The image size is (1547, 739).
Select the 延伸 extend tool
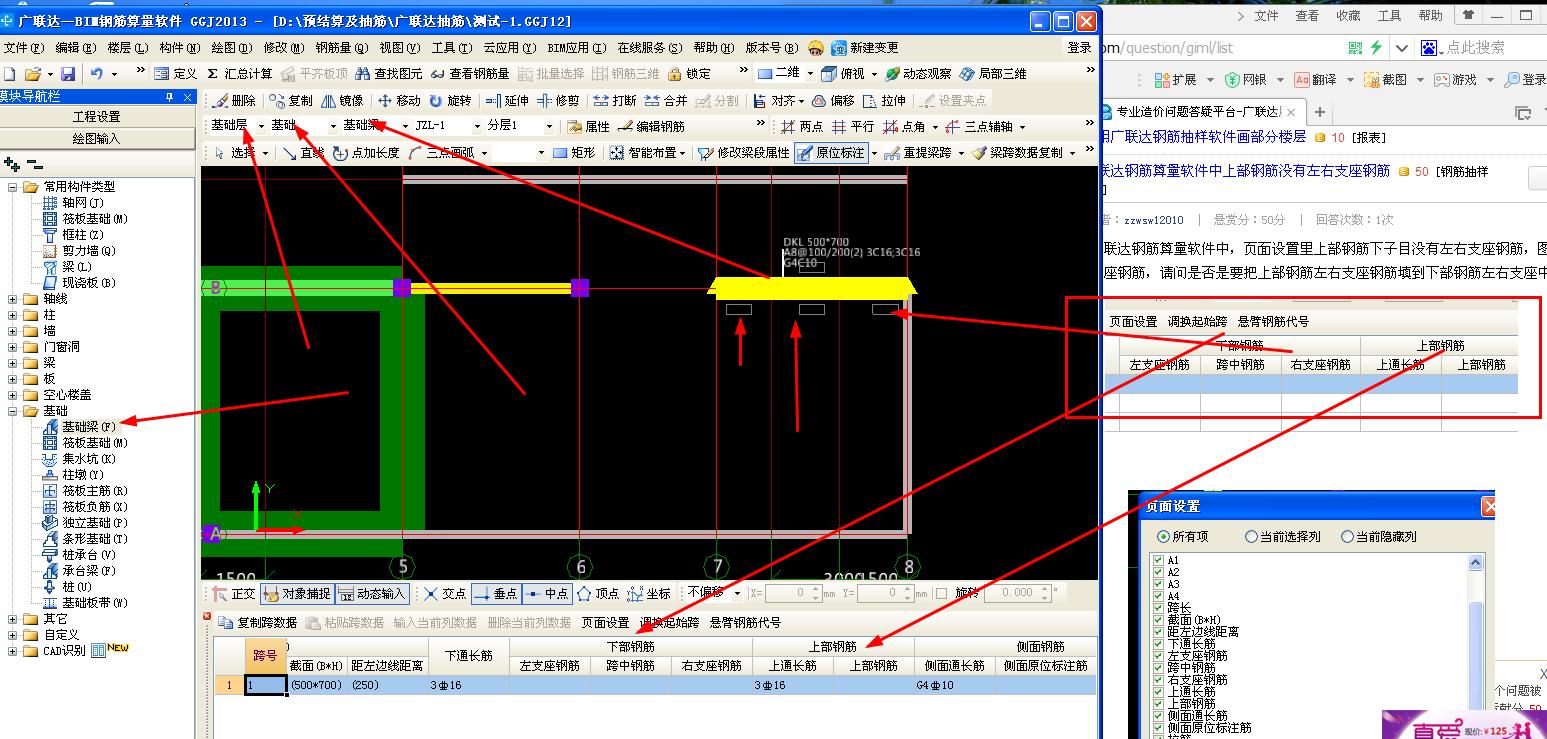(x=507, y=101)
